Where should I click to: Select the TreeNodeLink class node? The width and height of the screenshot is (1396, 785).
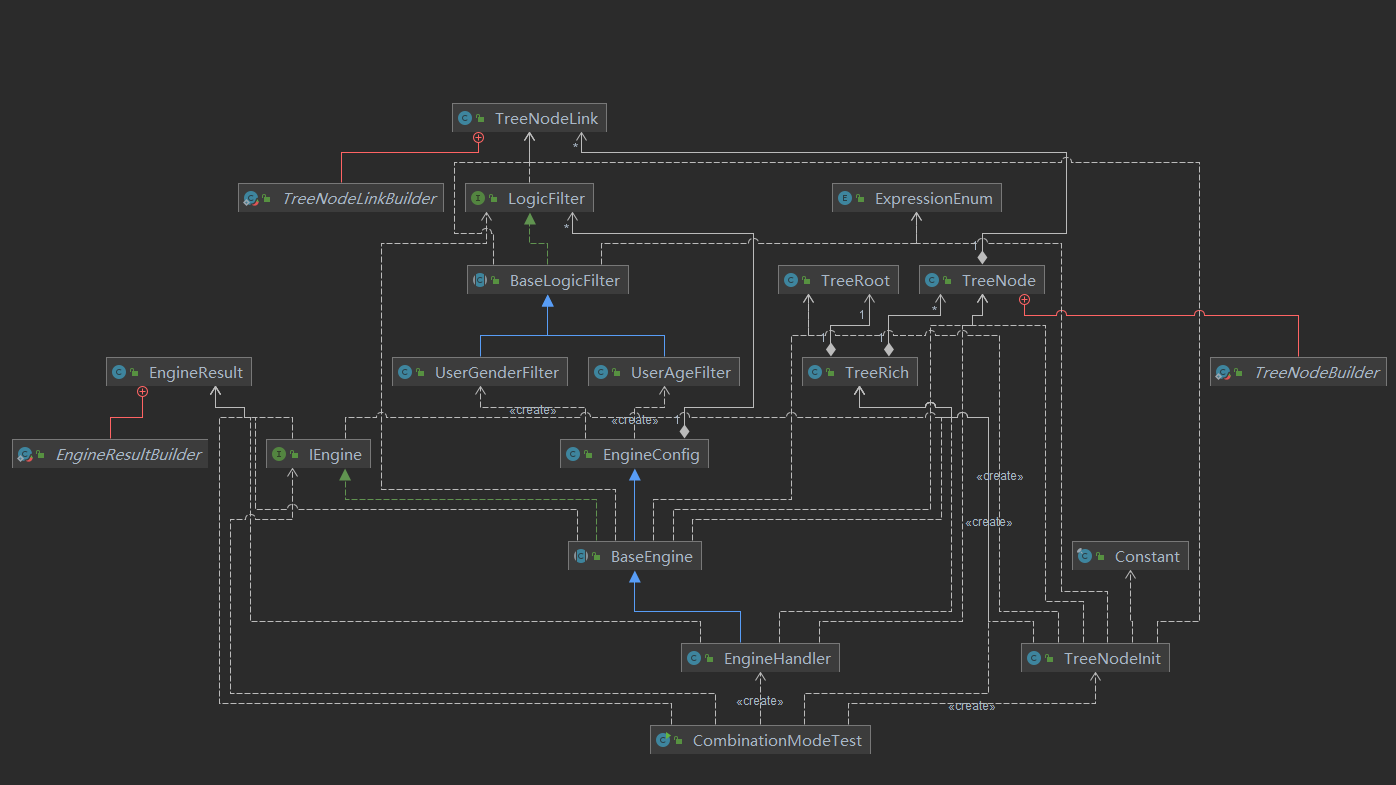point(529,118)
